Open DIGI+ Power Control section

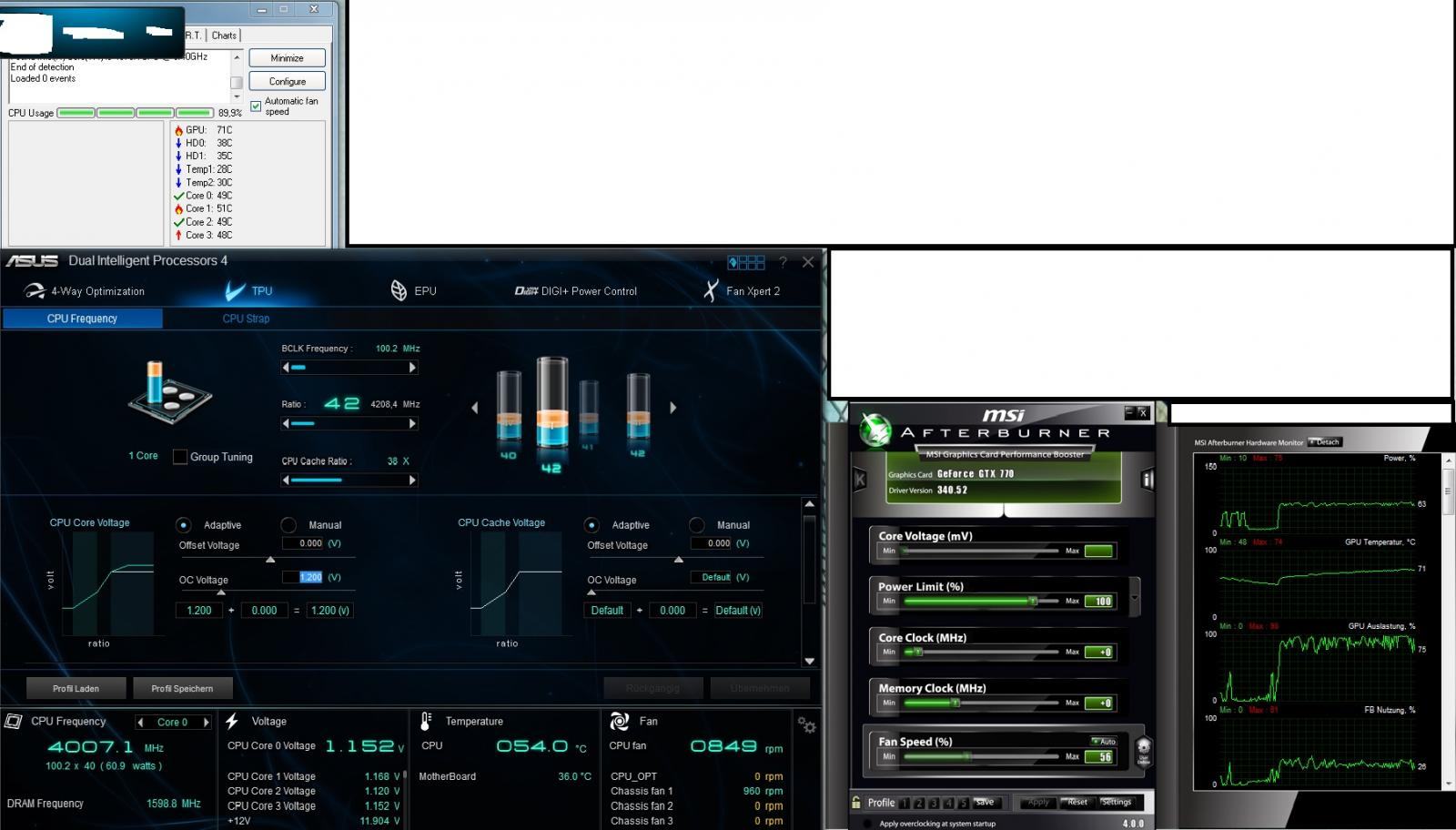575,291
